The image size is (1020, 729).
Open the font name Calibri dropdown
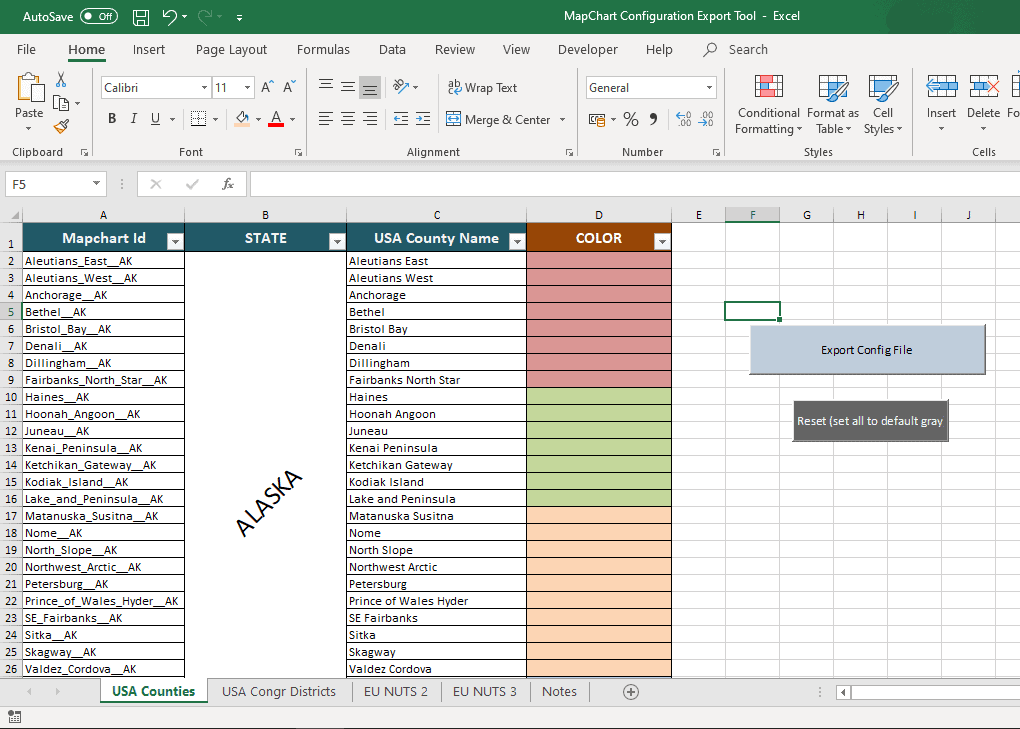click(204, 87)
